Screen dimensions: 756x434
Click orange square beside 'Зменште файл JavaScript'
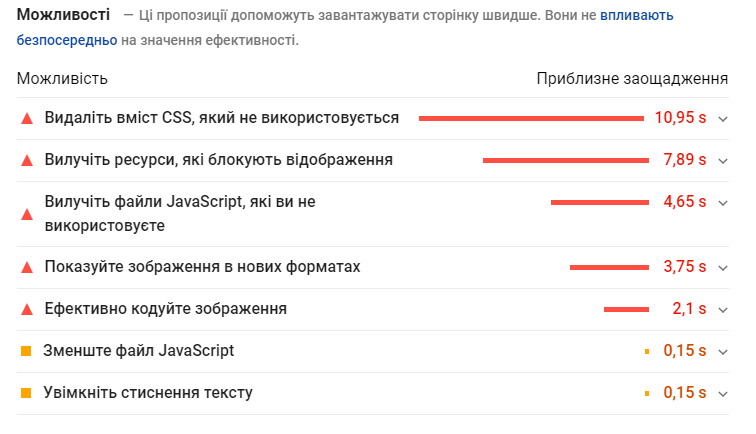coord(27,351)
